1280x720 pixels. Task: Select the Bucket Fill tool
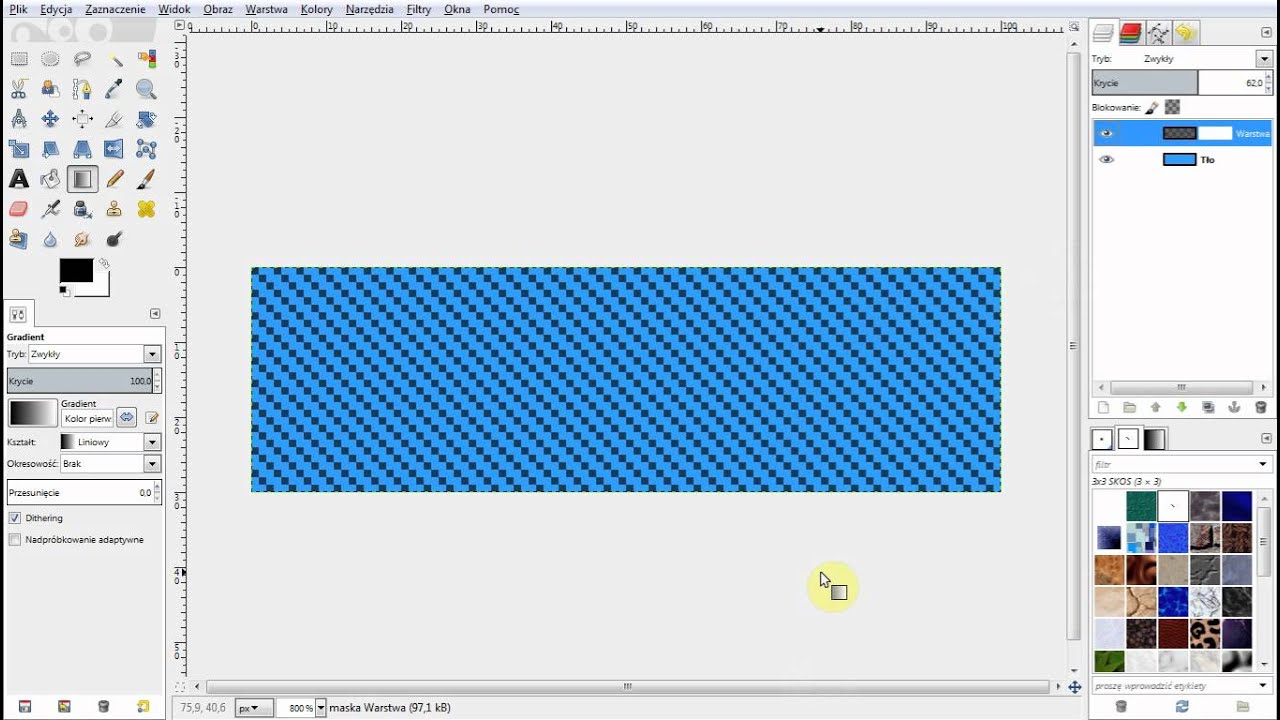pyautogui.click(x=50, y=179)
